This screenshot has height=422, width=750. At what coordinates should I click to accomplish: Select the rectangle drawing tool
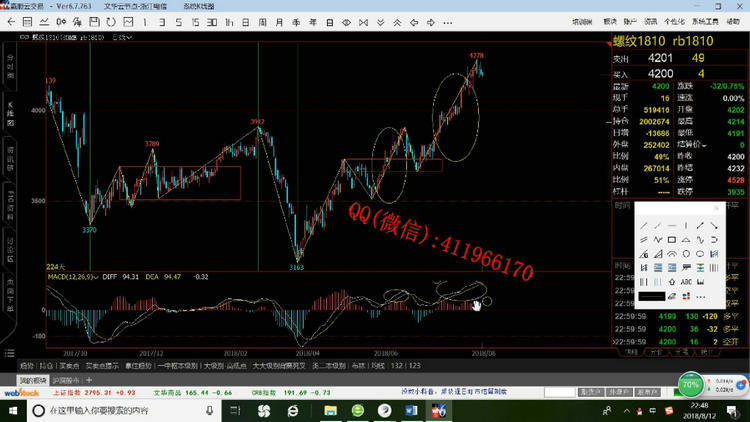672,240
